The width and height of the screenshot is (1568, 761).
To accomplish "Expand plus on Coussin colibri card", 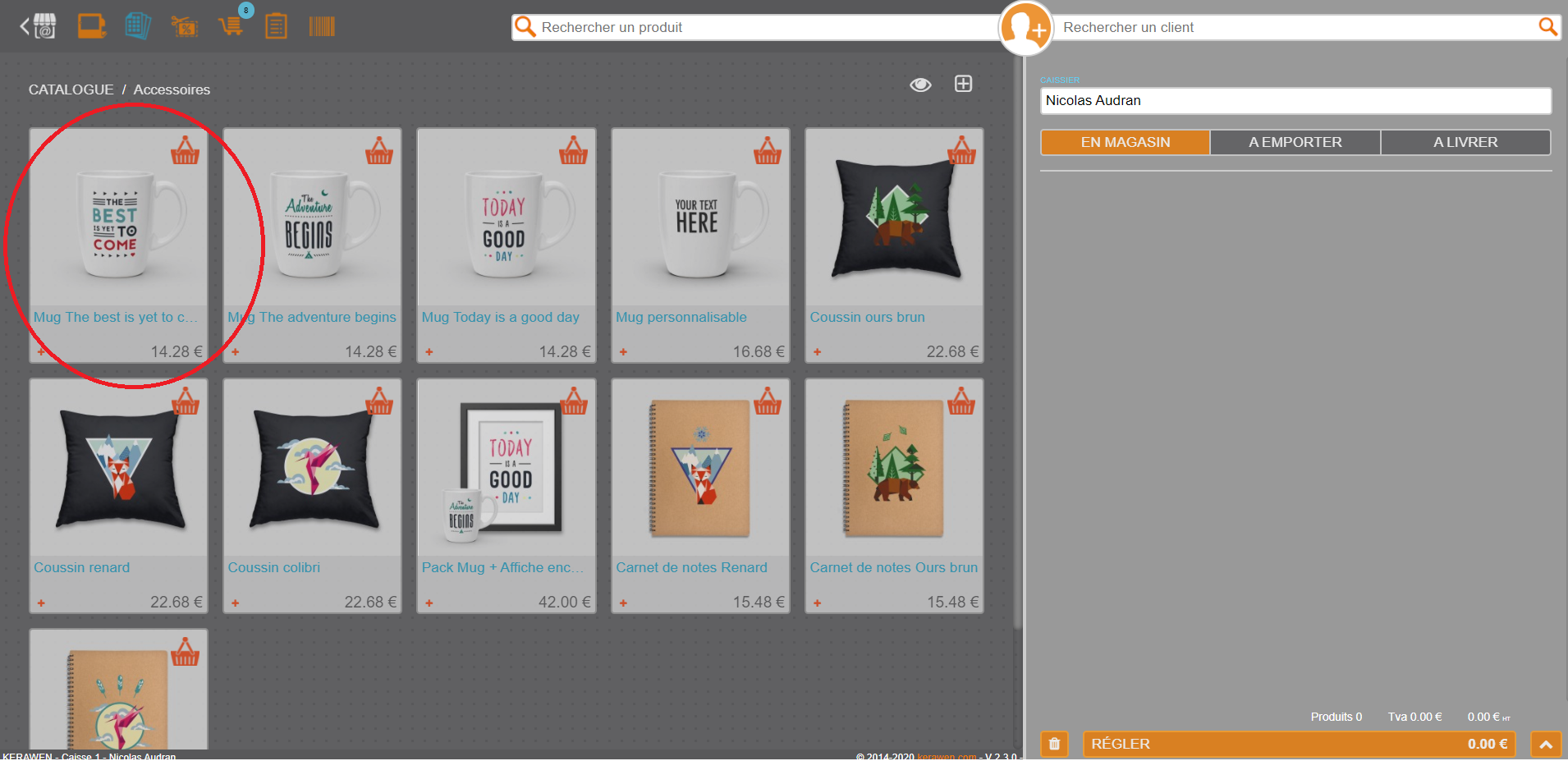I will [x=236, y=603].
